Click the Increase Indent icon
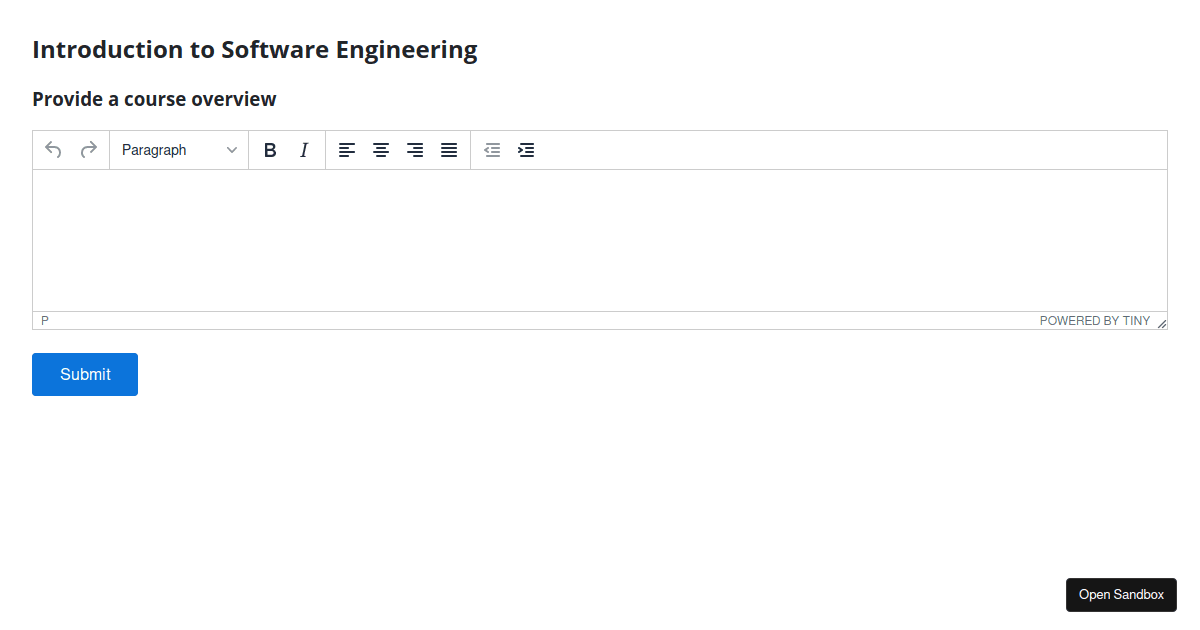The height and width of the screenshot is (630, 1200). pyautogui.click(x=526, y=149)
